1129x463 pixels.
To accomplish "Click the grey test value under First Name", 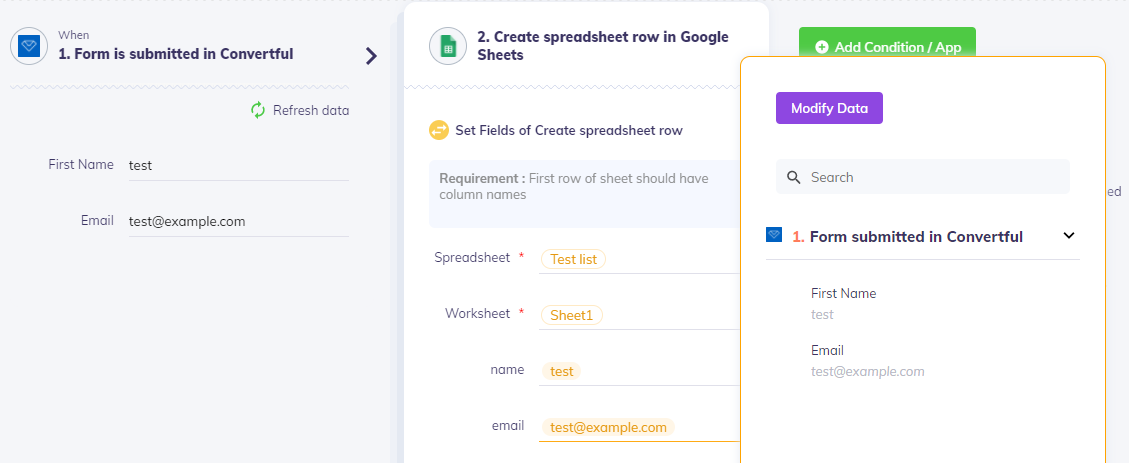I will click(x=822, y=315).
